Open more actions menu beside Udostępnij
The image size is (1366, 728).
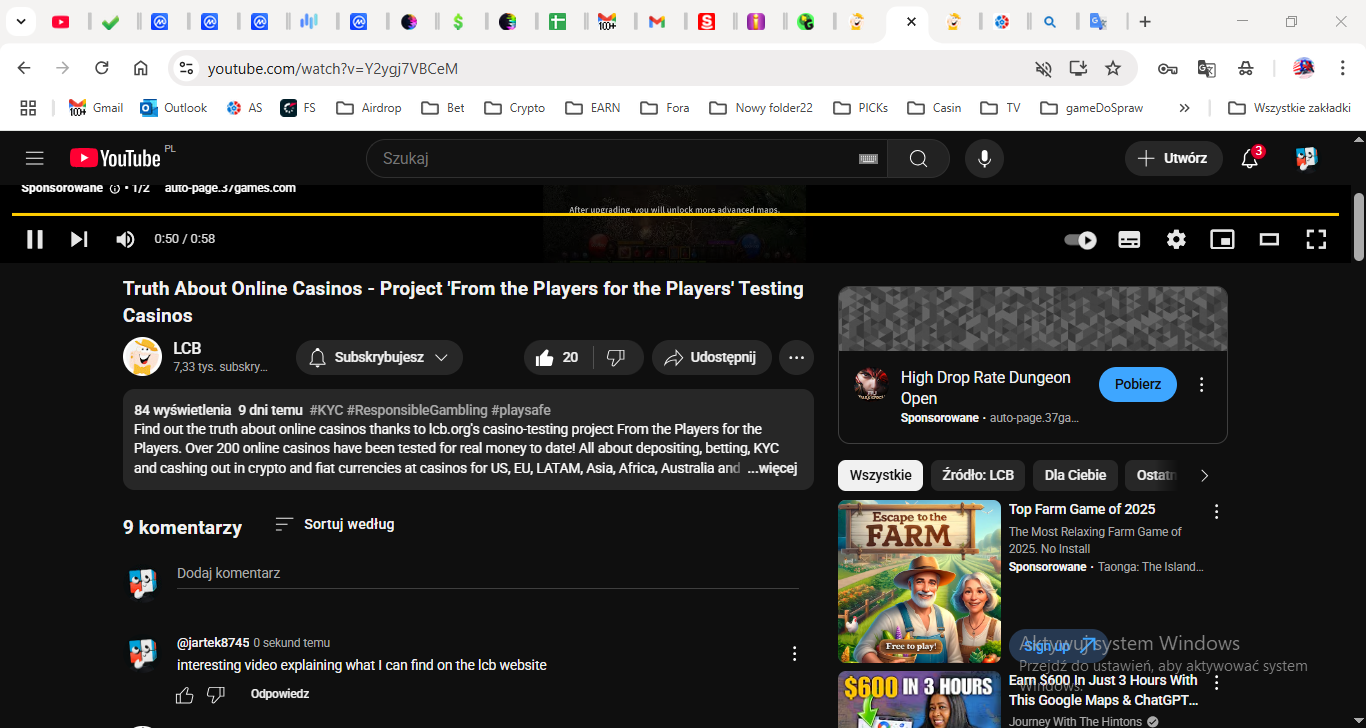pyautogui.click(x=796, y=357)
